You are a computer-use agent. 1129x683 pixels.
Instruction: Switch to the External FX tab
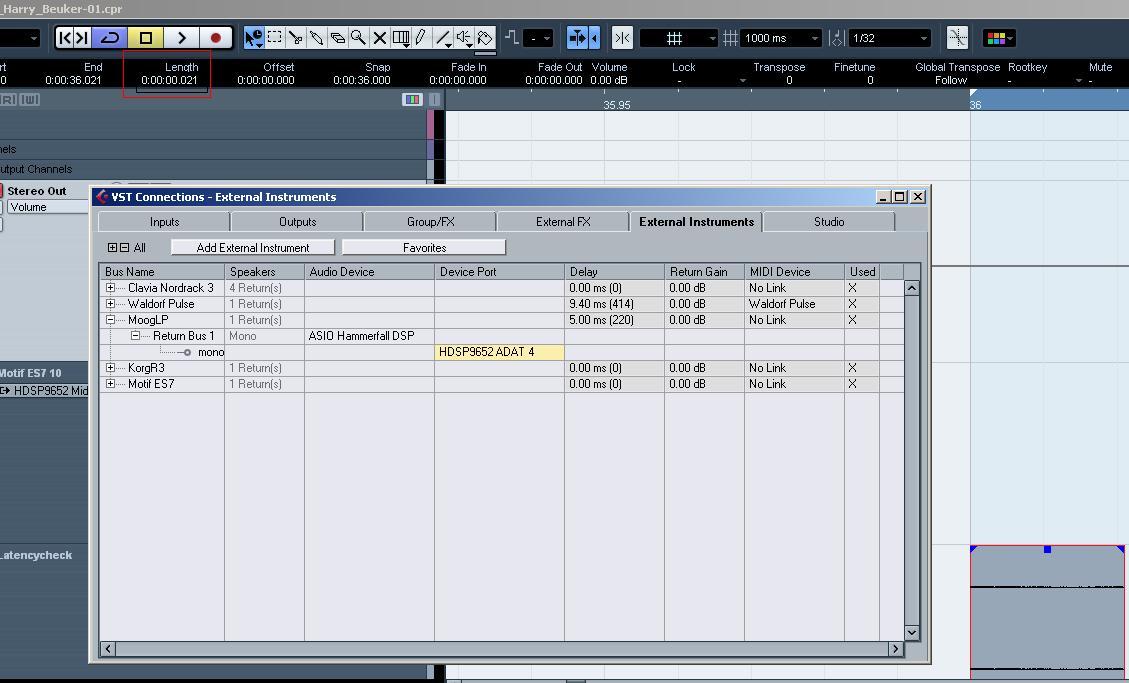[x=563, y=222]
